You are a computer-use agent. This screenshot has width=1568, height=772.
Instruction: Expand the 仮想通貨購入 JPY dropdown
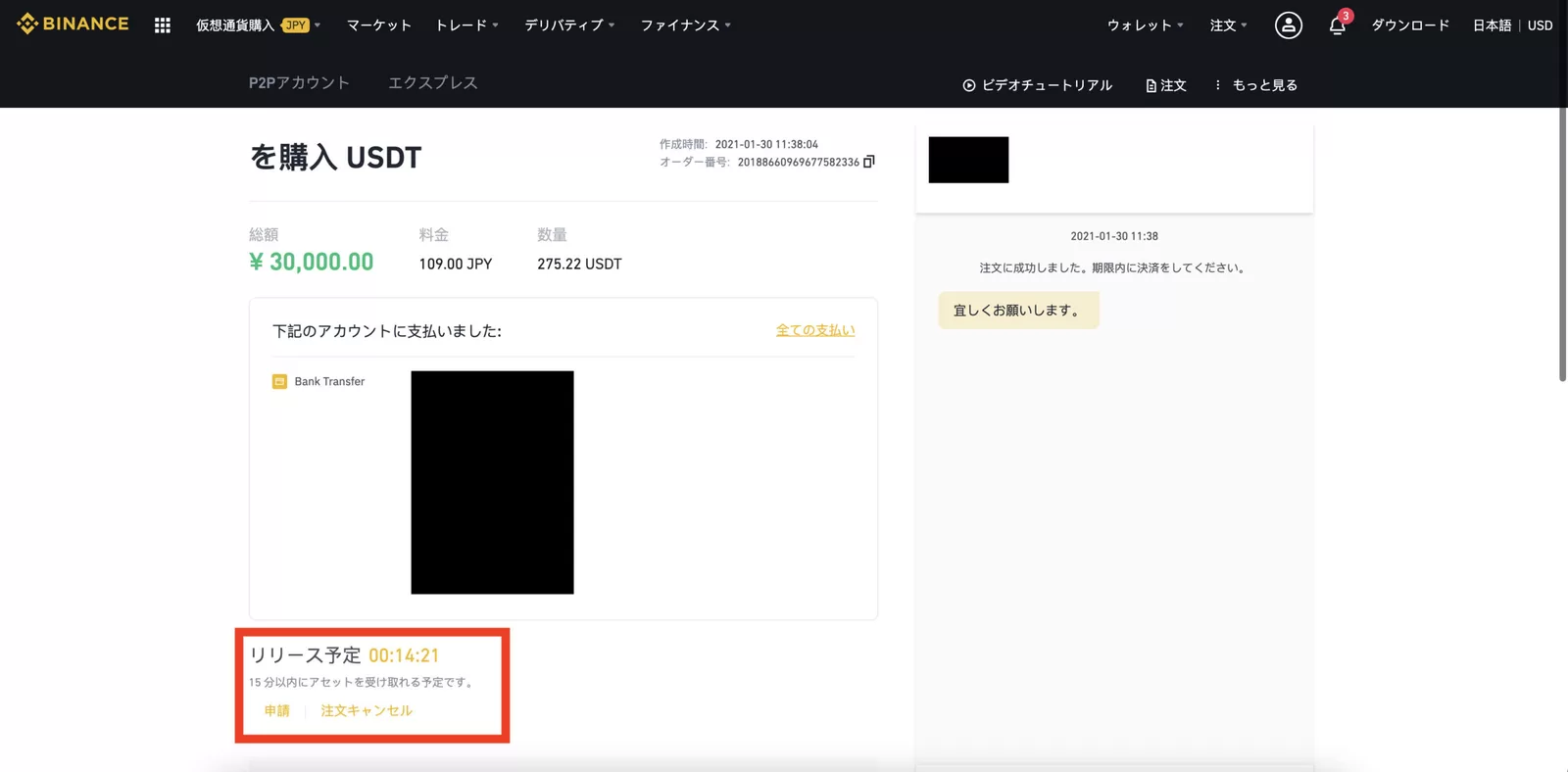tap(258, 25)
